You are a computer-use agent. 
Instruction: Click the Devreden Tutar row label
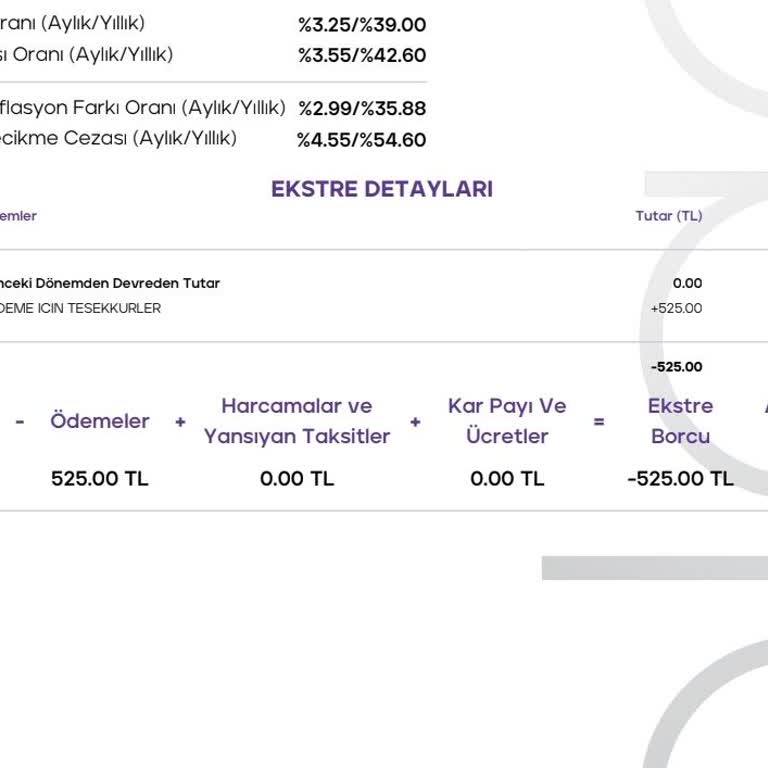(110, 283)
